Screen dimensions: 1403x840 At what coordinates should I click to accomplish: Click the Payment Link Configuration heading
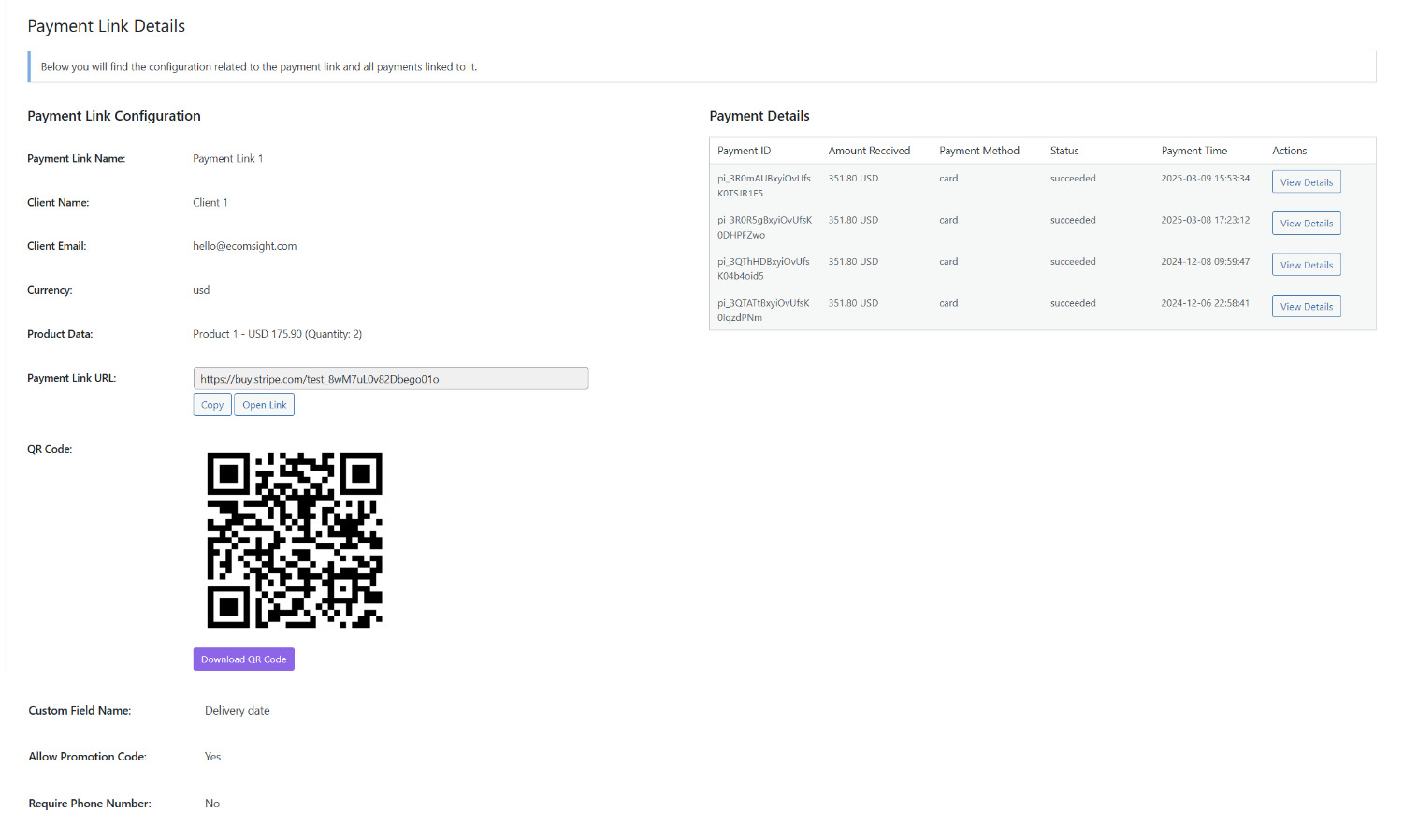click(114, 116)
